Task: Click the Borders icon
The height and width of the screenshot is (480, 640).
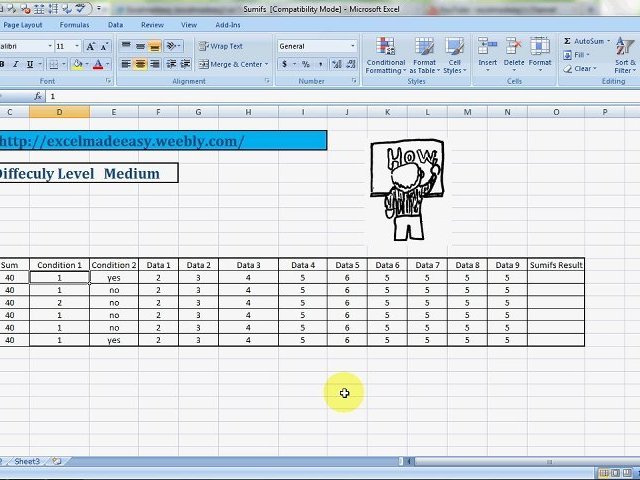Action: (53, 64)
